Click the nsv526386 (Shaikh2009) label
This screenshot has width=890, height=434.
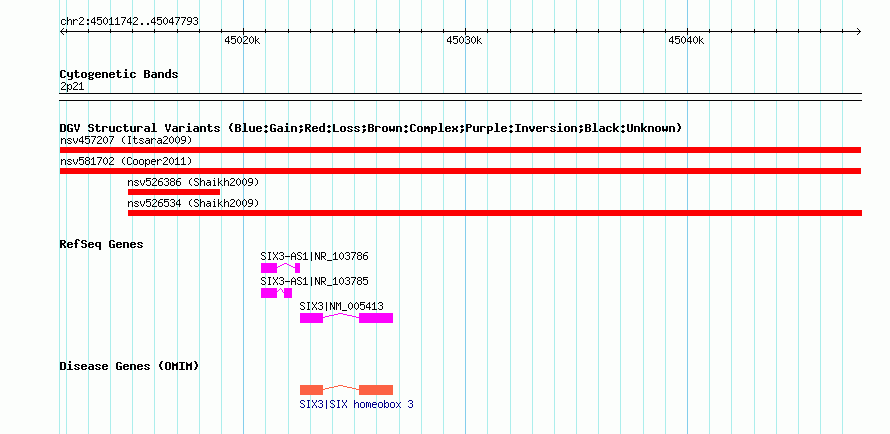click(193, 182)
